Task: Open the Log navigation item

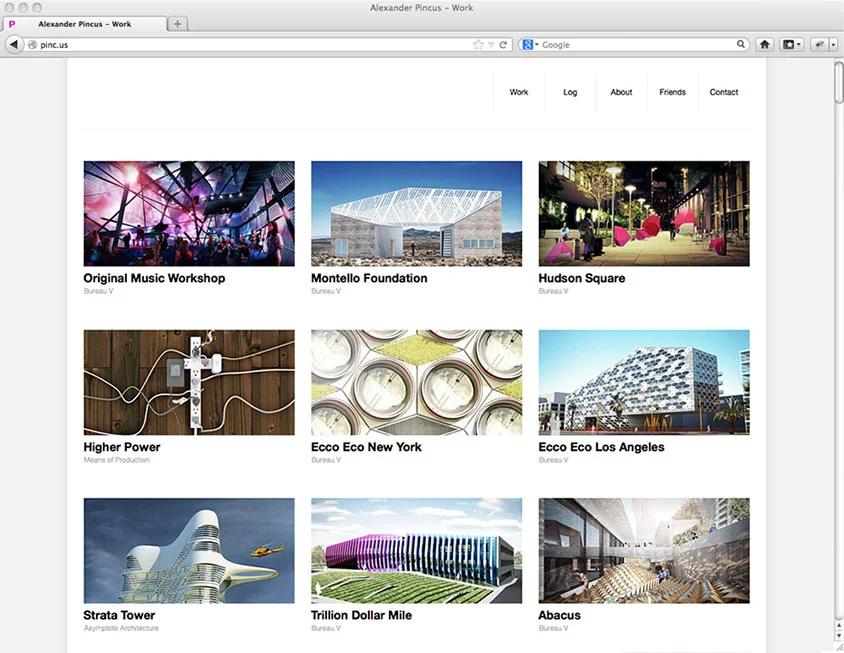Action: click(x=570, y=92)
